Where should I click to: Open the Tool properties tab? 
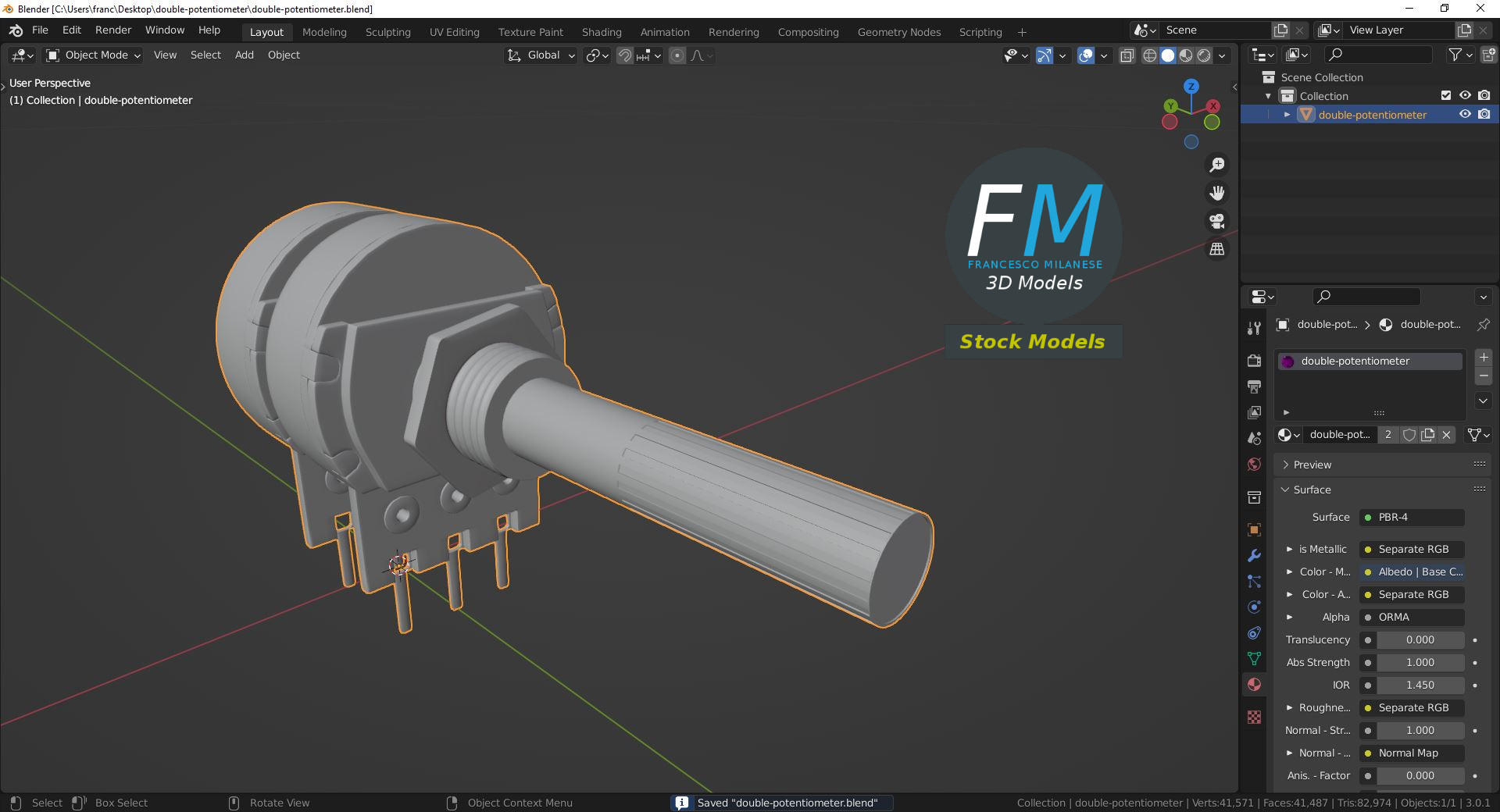coord(1254,328)
